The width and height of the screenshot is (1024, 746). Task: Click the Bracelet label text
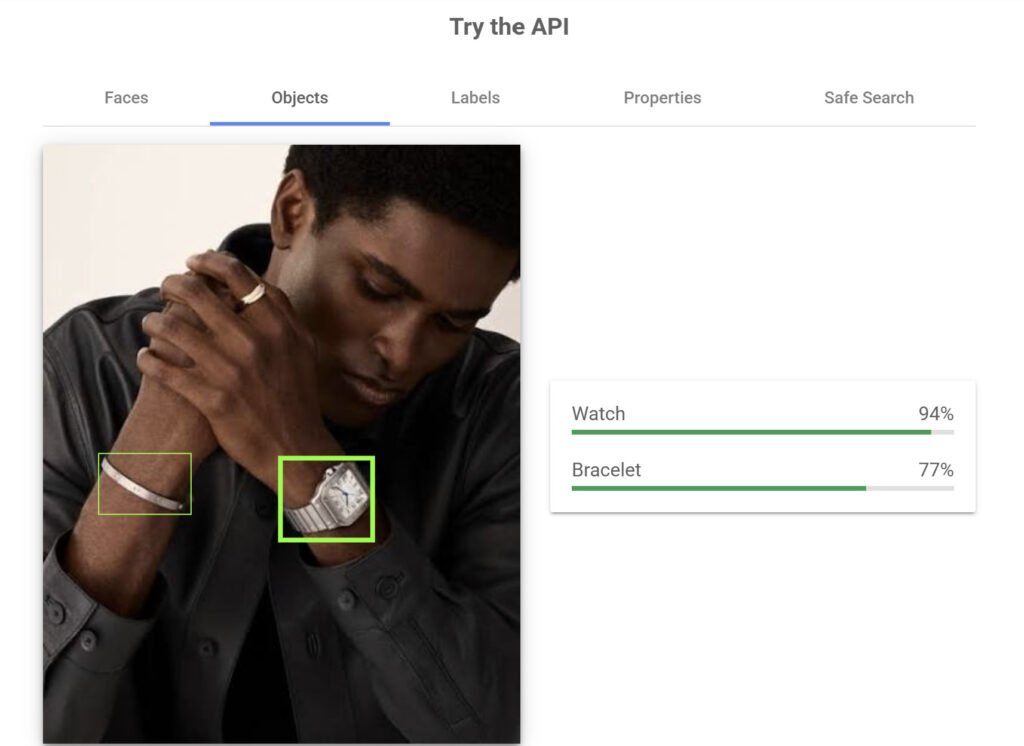coord(606,470)
